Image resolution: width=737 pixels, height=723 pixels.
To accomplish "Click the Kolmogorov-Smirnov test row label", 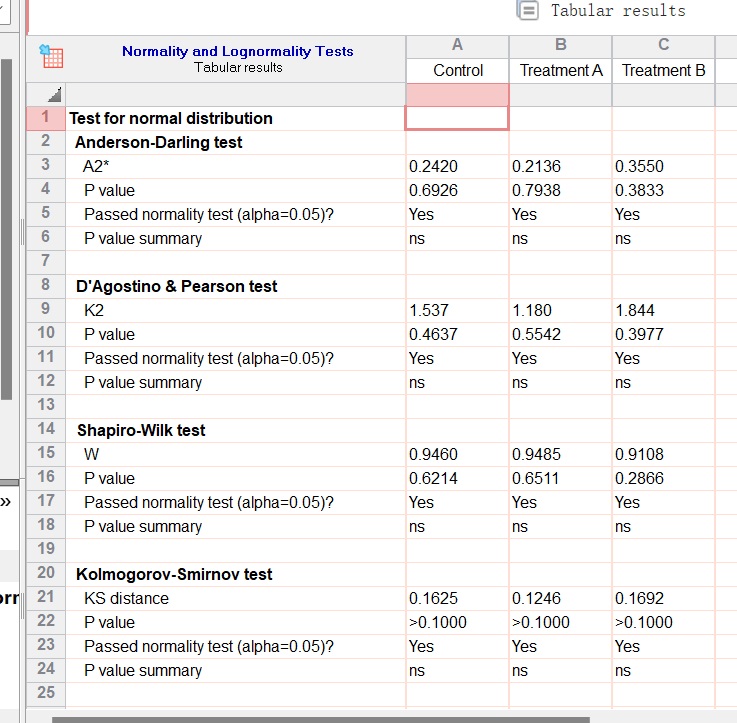I will coord(174,574).
